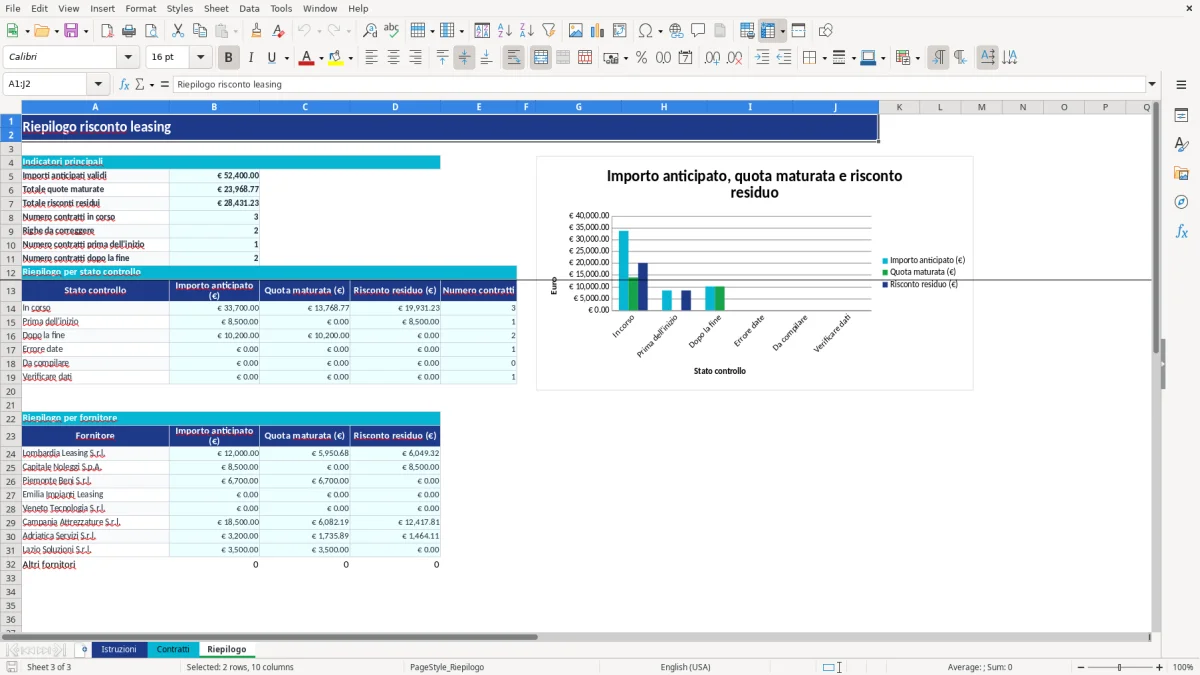Click 100% zoom level
This screenshot has height=675, width=1200.
1183,667
